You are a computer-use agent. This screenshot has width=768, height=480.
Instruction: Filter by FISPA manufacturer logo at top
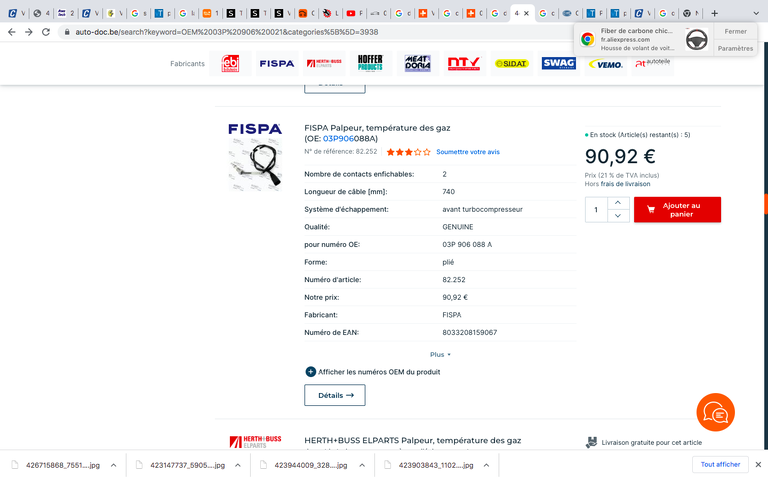277,64
